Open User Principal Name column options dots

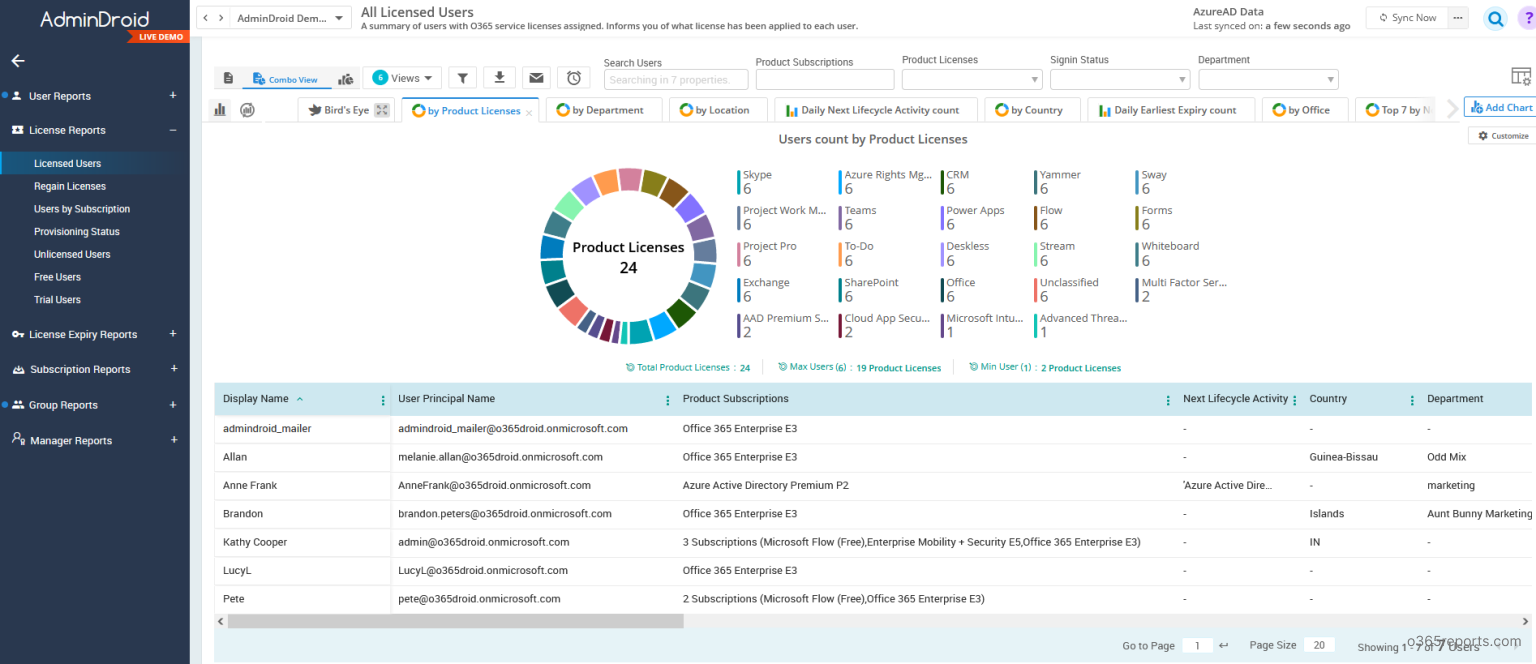[x=668, y=400]
